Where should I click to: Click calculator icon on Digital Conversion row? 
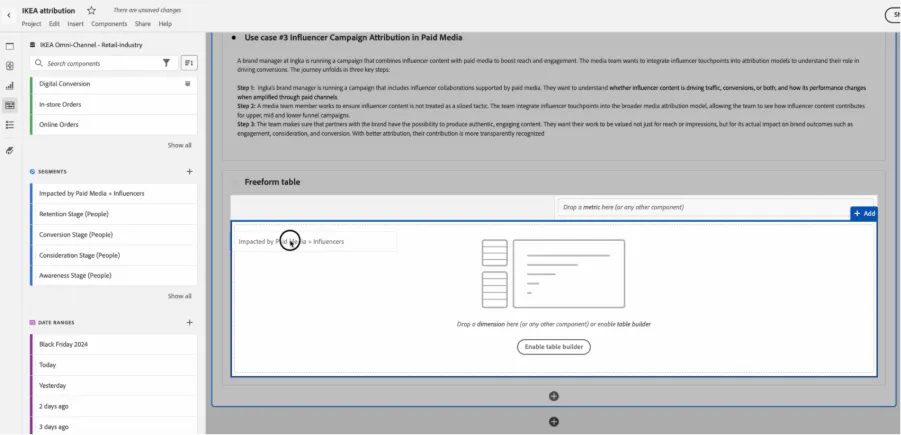point(187,84)
